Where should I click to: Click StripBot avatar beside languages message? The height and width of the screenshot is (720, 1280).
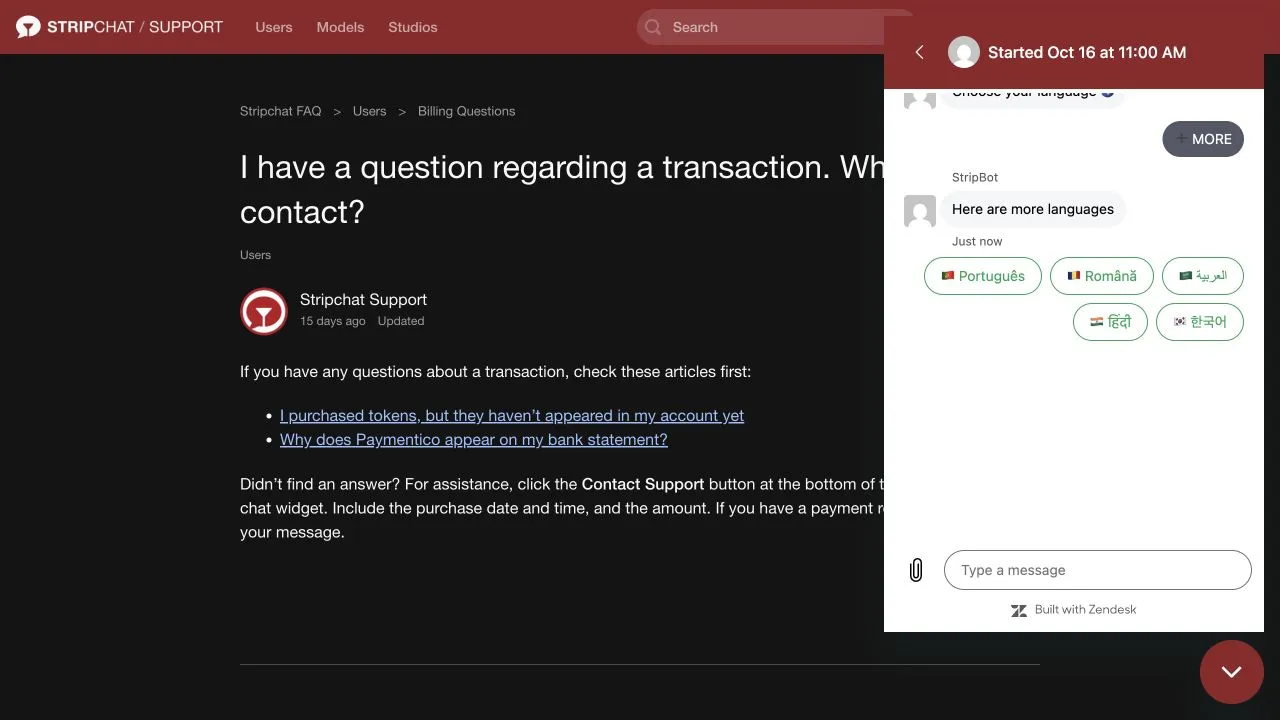[920, 211]
